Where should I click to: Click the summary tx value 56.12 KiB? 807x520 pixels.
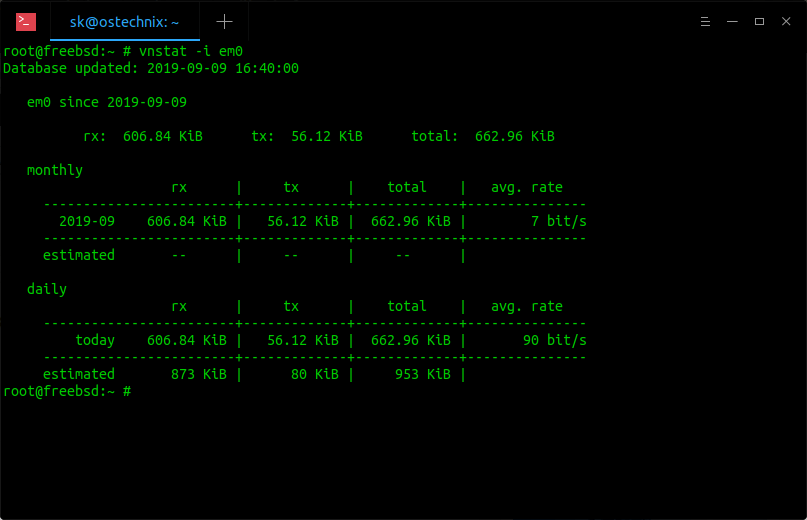[327, 136]
